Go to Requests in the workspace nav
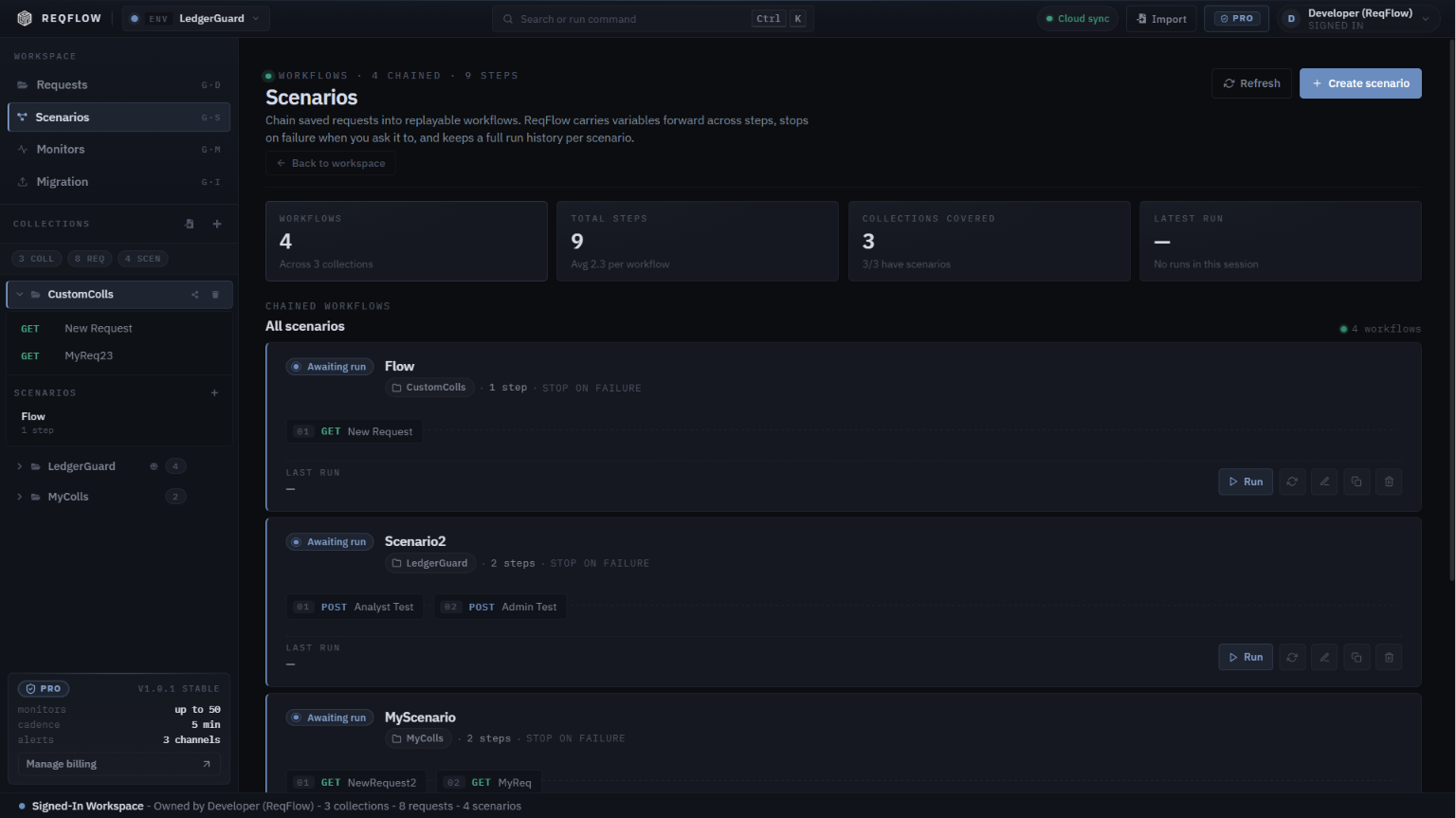The width and height of the screenshot is (1456, 818). tap(118, 85)
